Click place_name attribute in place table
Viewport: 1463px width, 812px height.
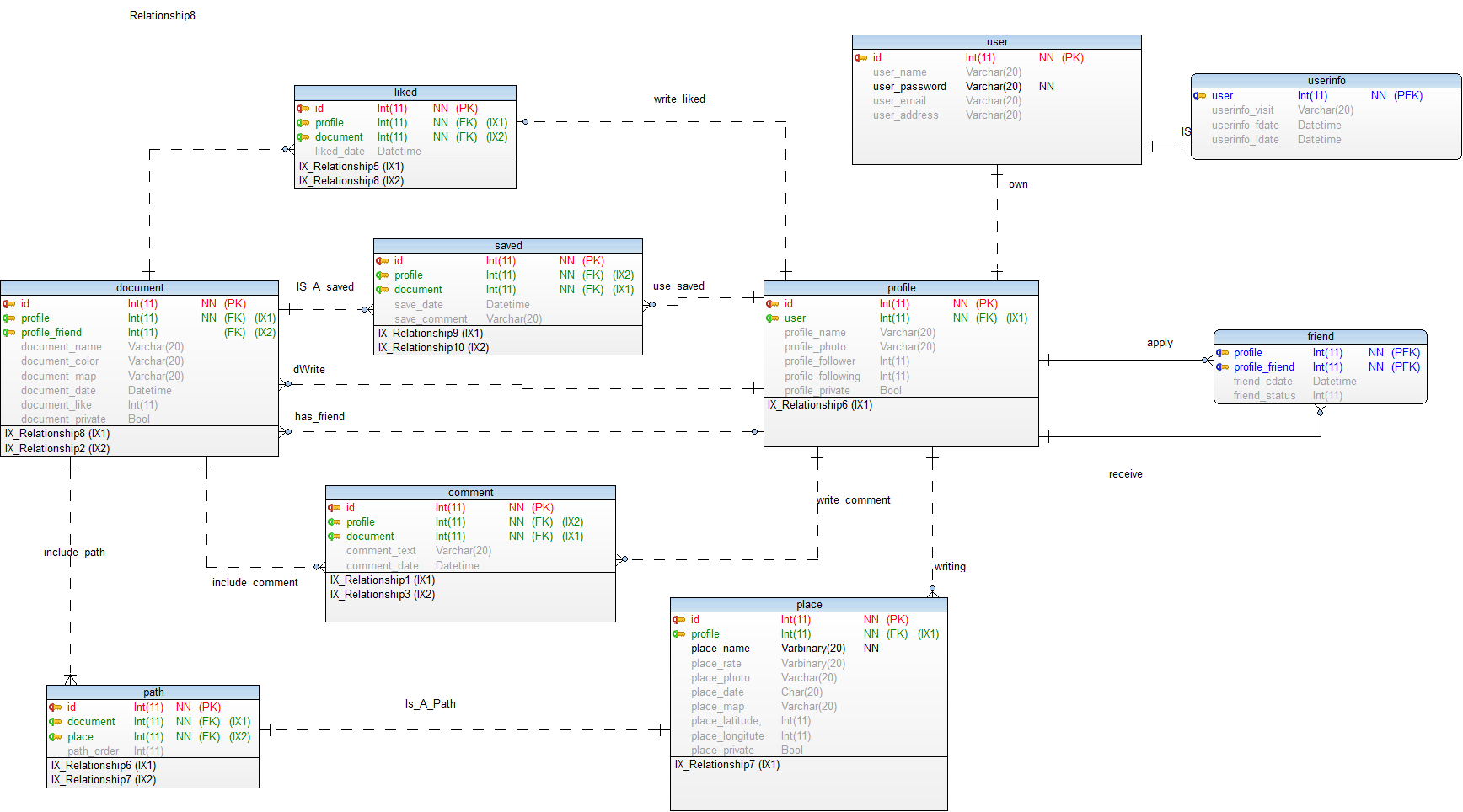click(721, 649)
